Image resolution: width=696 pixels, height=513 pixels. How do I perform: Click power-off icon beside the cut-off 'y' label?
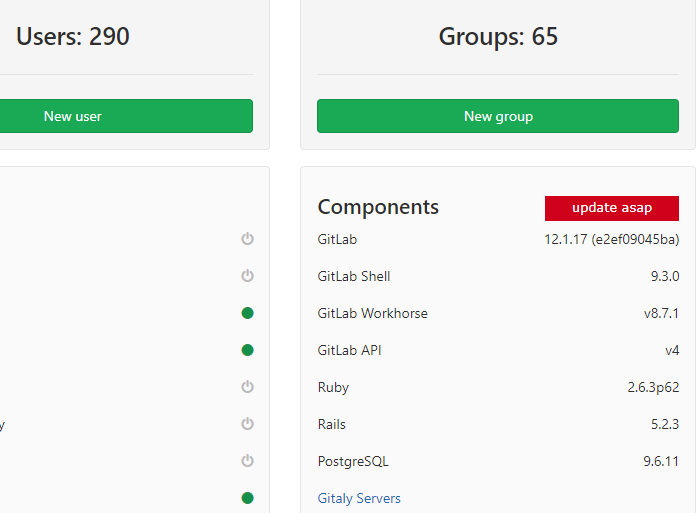(x=247, y=424)
